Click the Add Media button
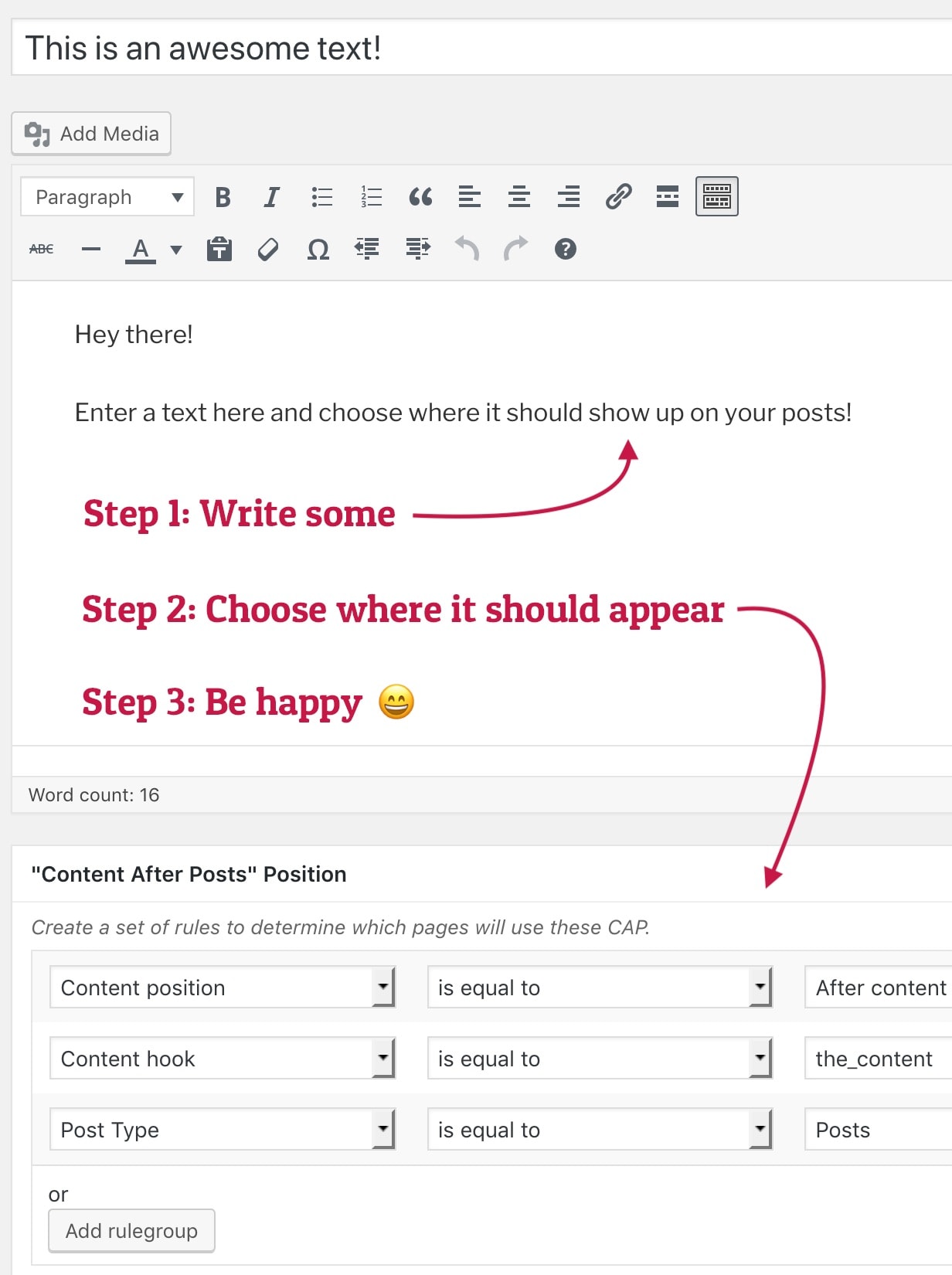 point(91,134)
